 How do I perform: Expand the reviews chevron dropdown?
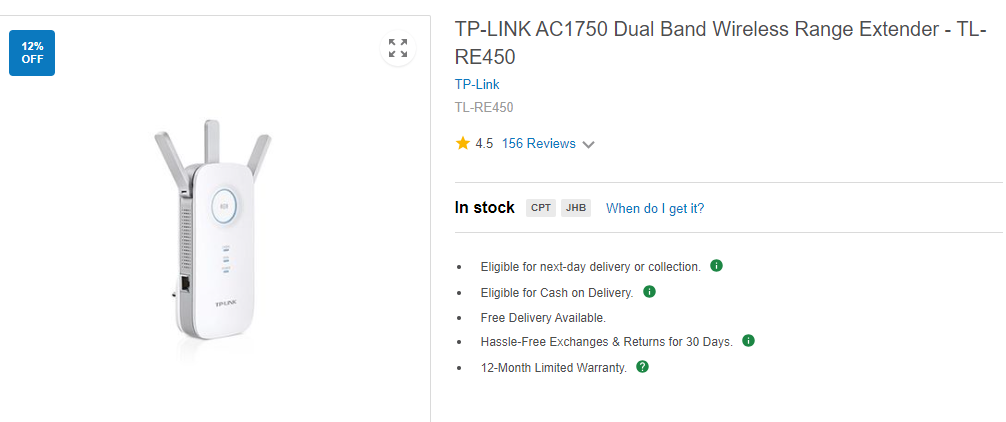(x=588, y=145)
